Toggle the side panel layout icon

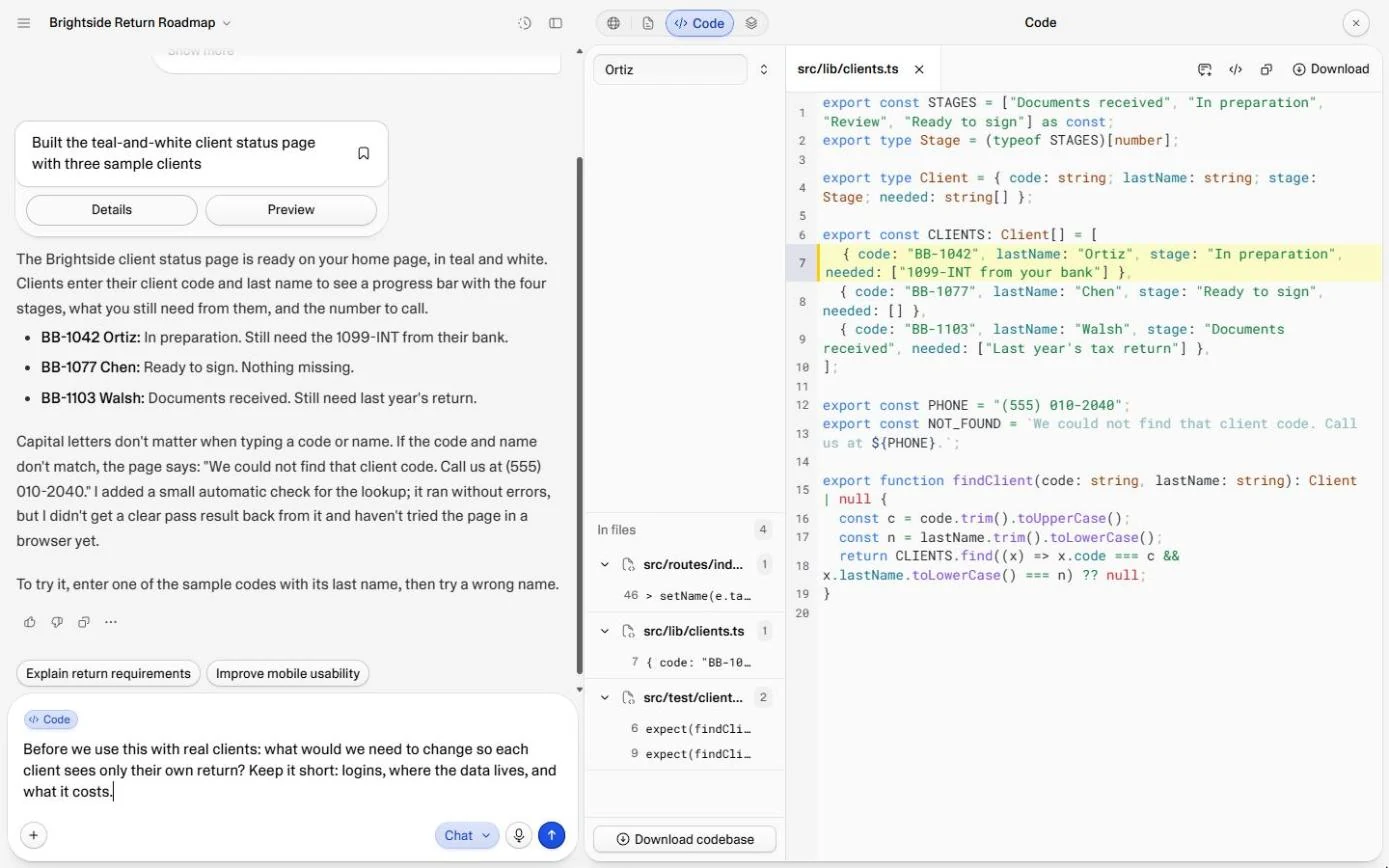[556, 23]
